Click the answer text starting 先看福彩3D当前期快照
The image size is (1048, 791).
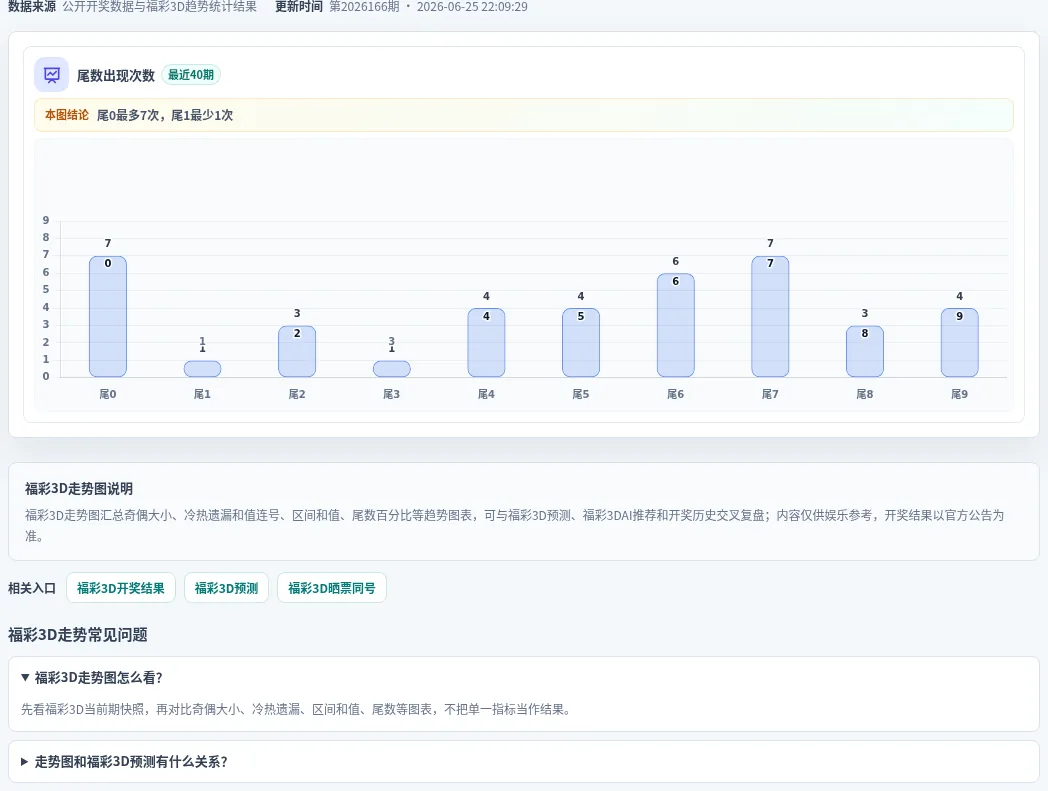click(x=298, y=709)
